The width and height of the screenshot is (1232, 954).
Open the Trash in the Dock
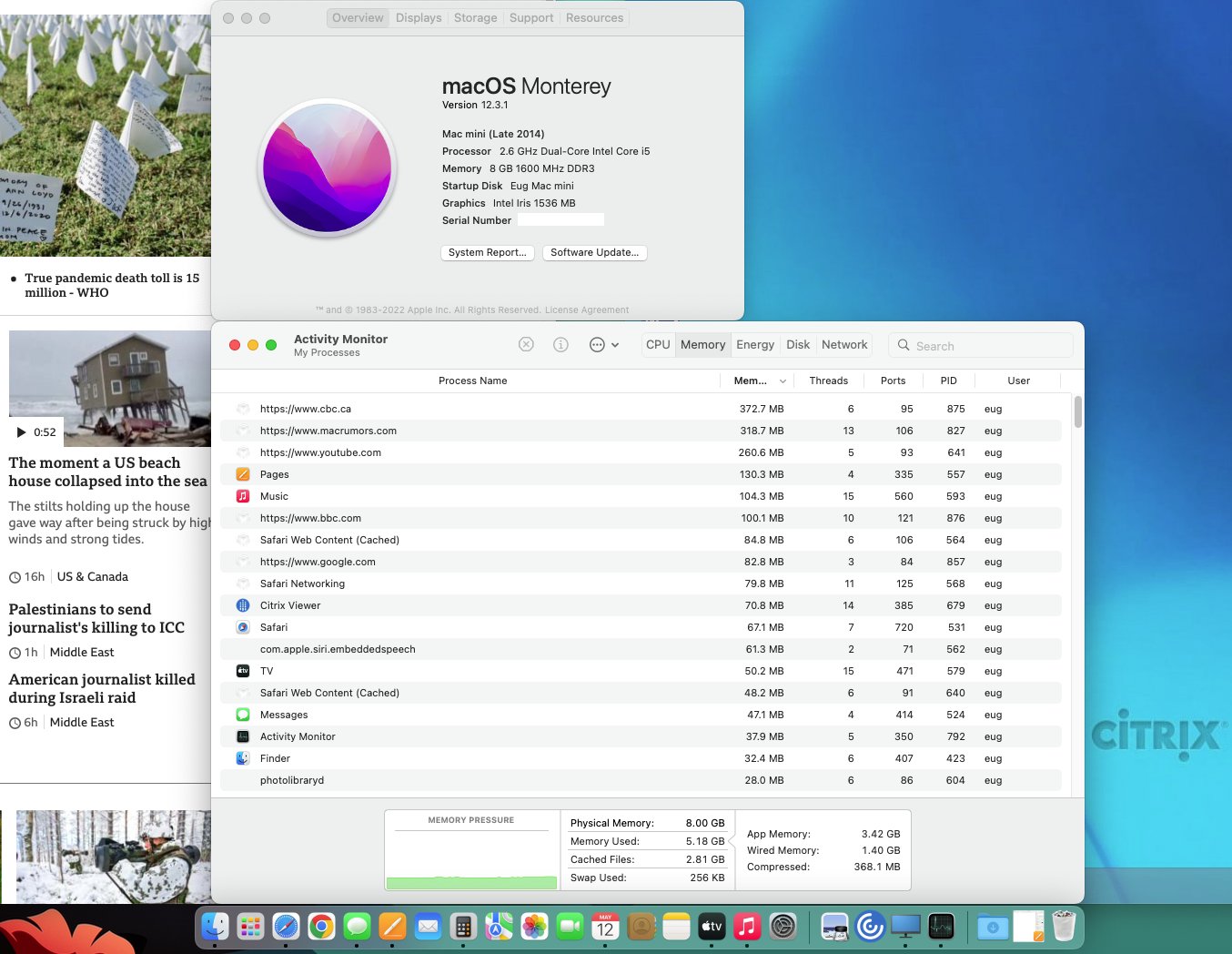click(x=1064, y=927)
